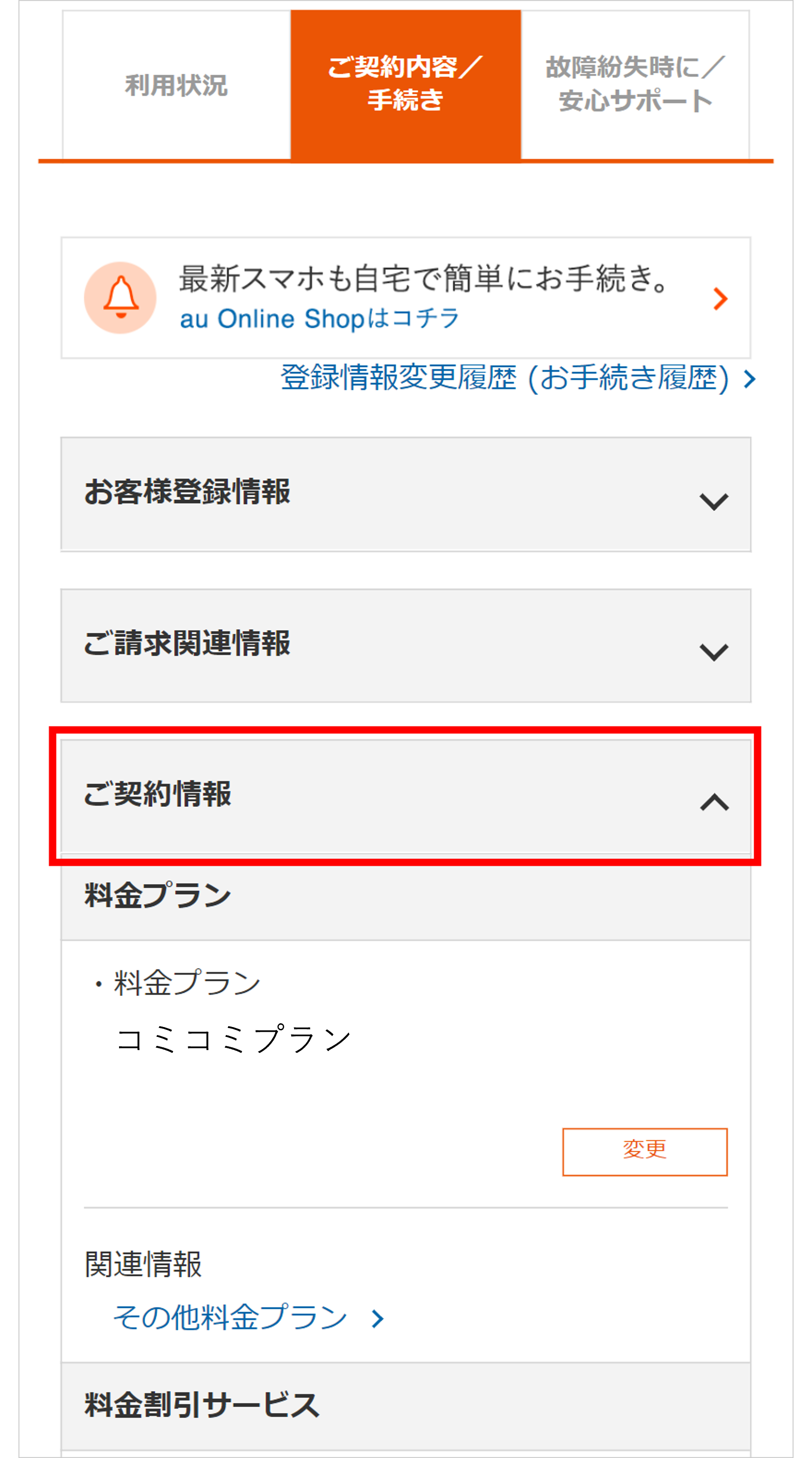Select the ご契約内容／手続き tab
This screenshot has height=1458, width=812.
[405, 84]
